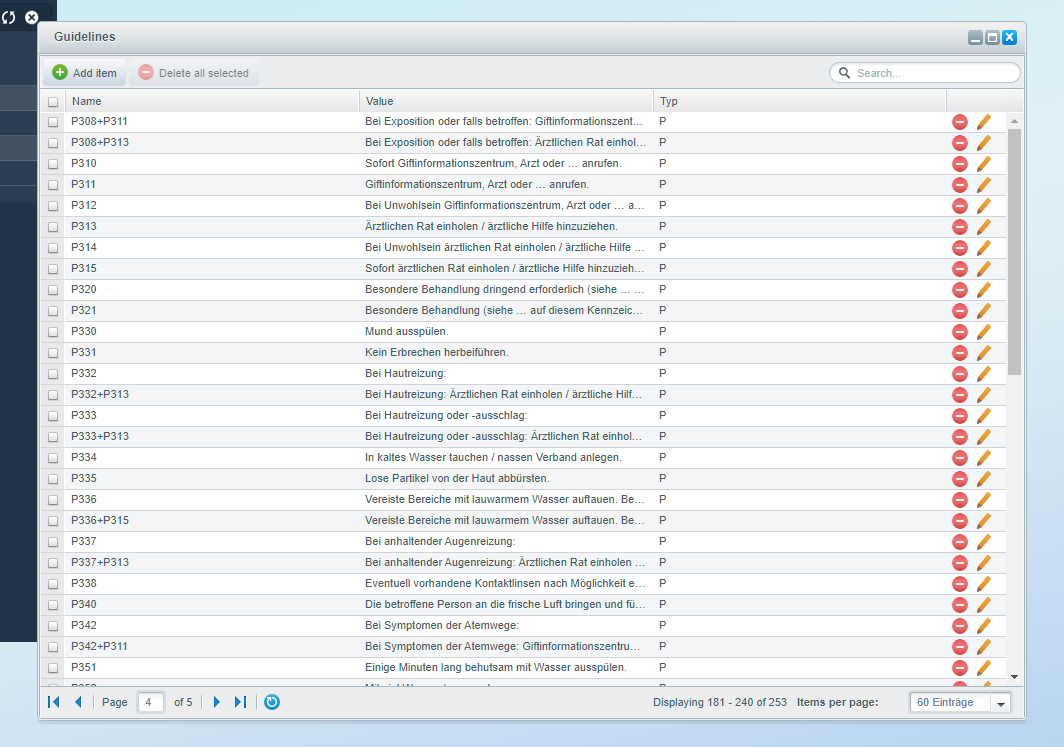Select all rows via header checkbox

click(x=53, y=102)
